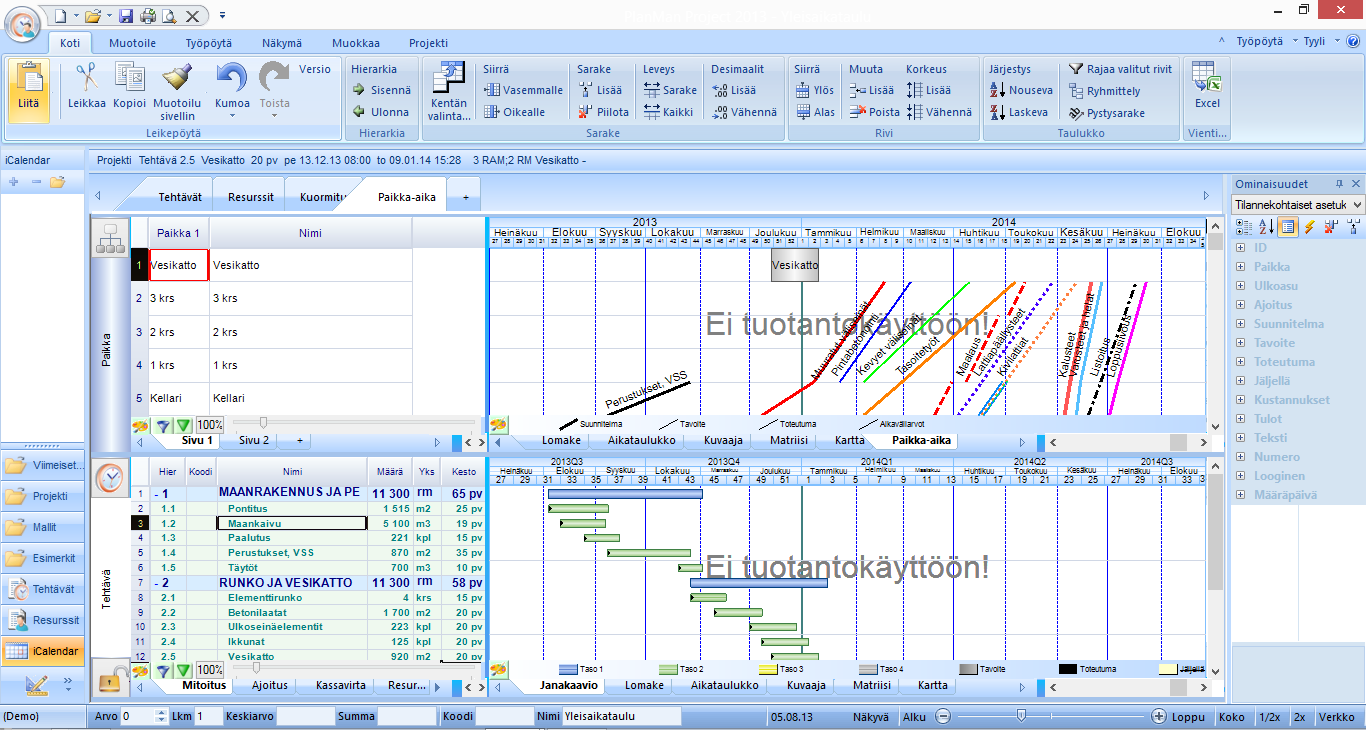Expand the Kustannukset property group
This screenshot has height=730, width=1366.
pos(1241,400)
